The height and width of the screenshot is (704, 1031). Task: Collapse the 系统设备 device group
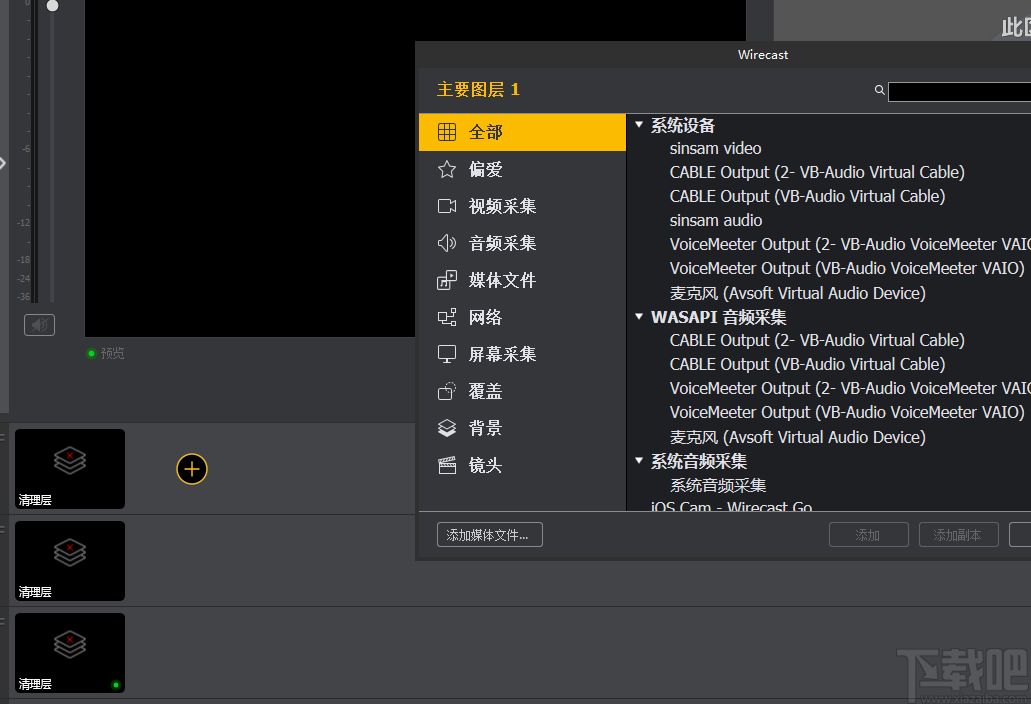pos(640,125)
